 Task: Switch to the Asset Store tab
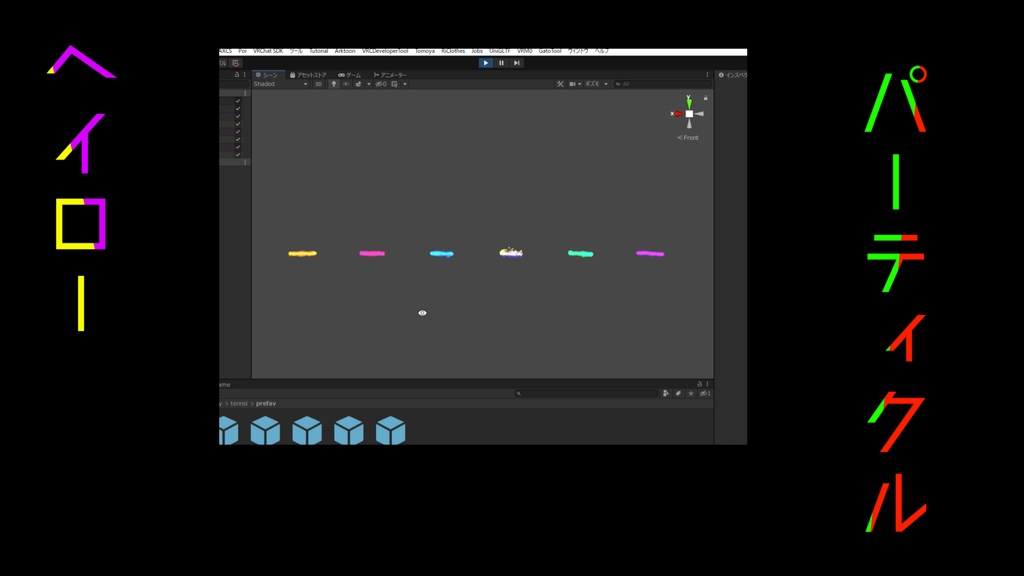pyautogui.click(x=308, y=75)
